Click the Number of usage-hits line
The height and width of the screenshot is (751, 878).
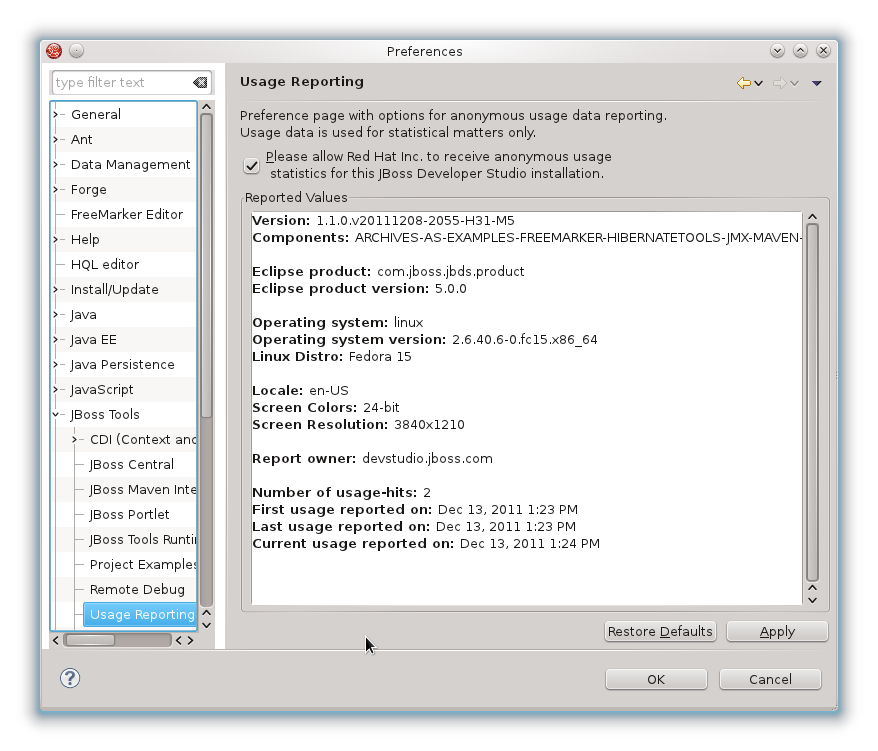(x=342, y=493)
